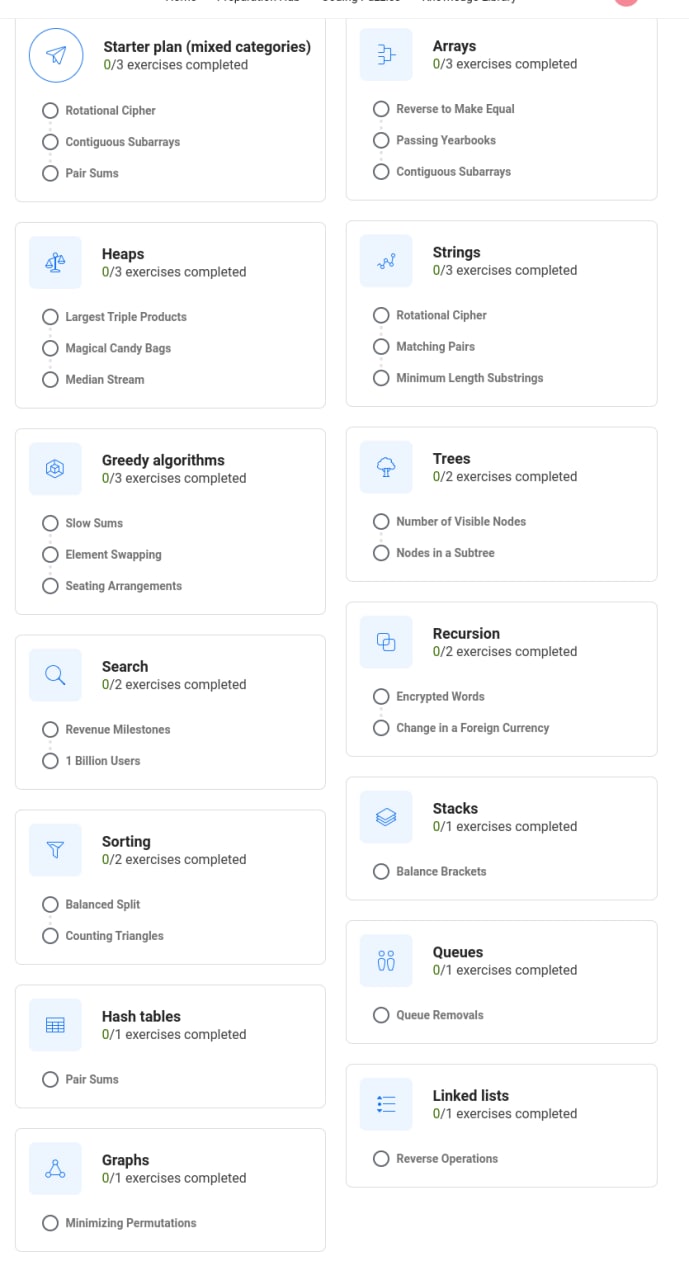Click the Hash tables grid icon
This screenshot has height=1280, width=689.
[x=55, y=1024]
